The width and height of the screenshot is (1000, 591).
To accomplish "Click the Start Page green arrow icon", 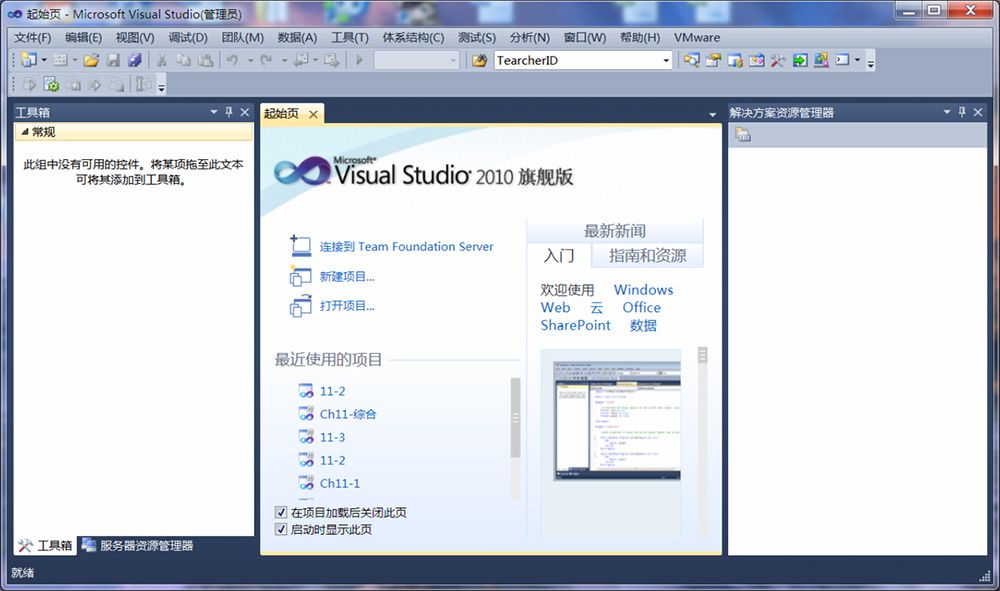I will click(800, 61).
